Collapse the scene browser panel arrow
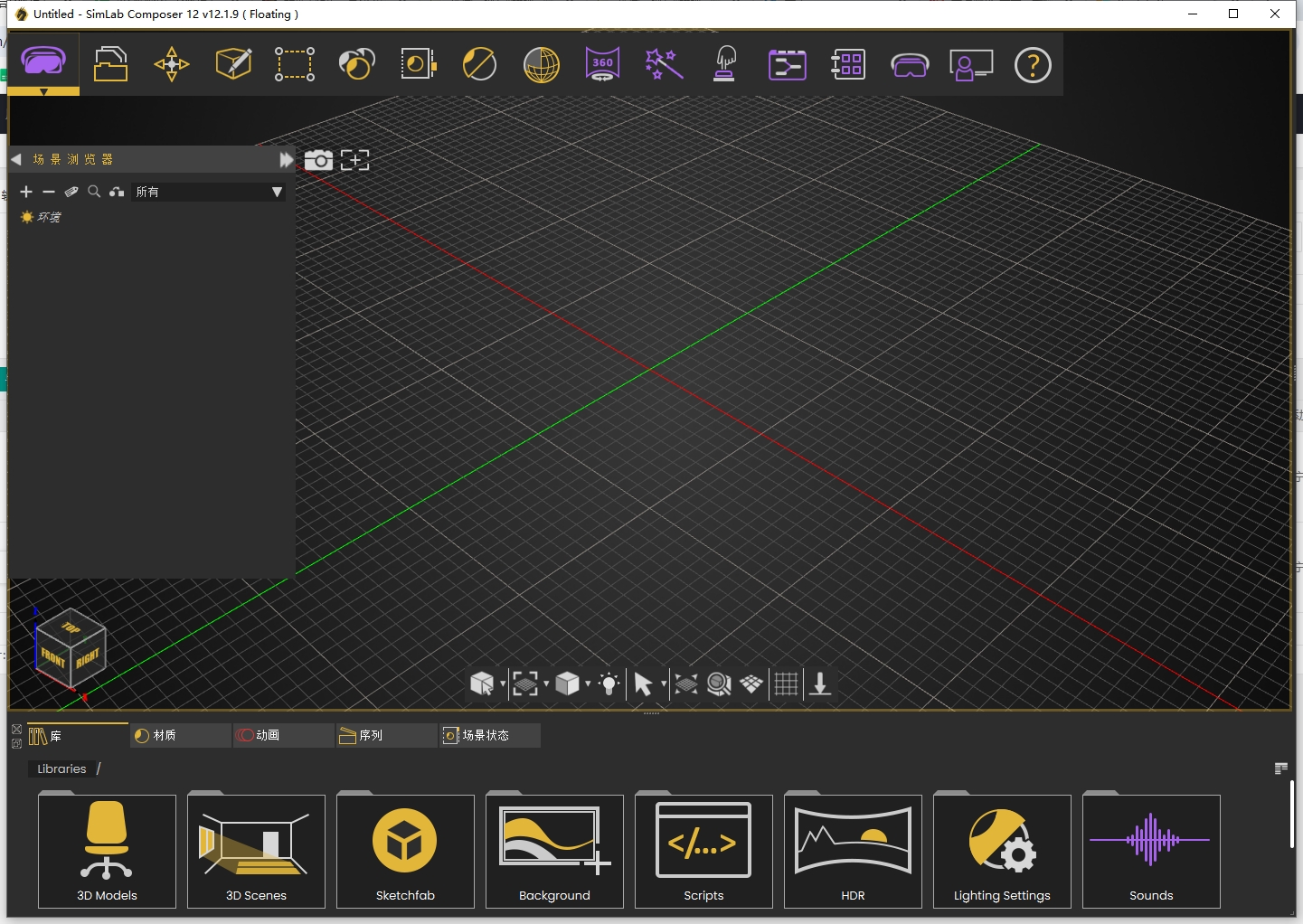 click(16, 159)
